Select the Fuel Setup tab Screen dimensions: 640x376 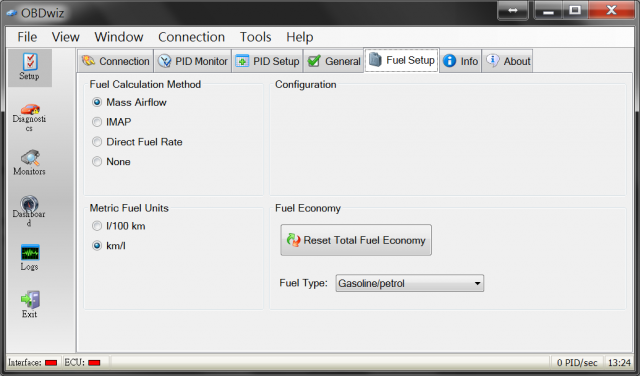click(x=402, y=60)
